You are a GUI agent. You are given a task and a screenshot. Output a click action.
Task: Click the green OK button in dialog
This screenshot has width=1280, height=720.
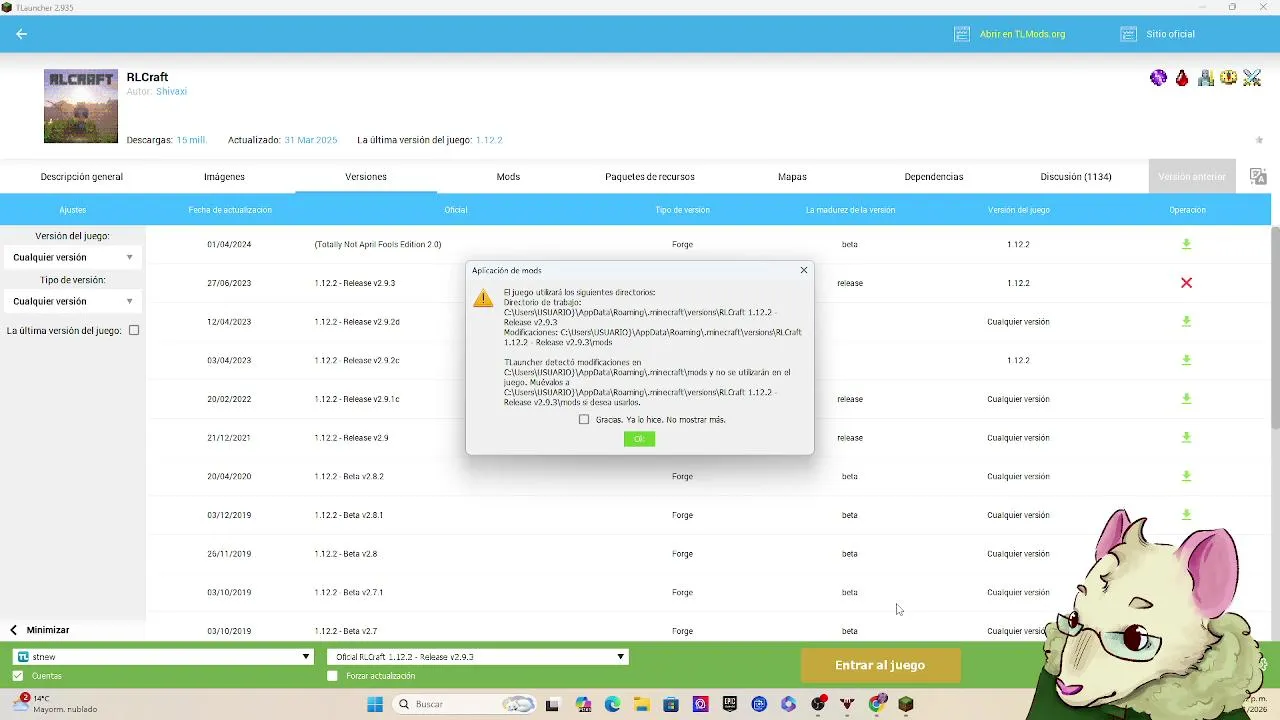click(639, 439)
